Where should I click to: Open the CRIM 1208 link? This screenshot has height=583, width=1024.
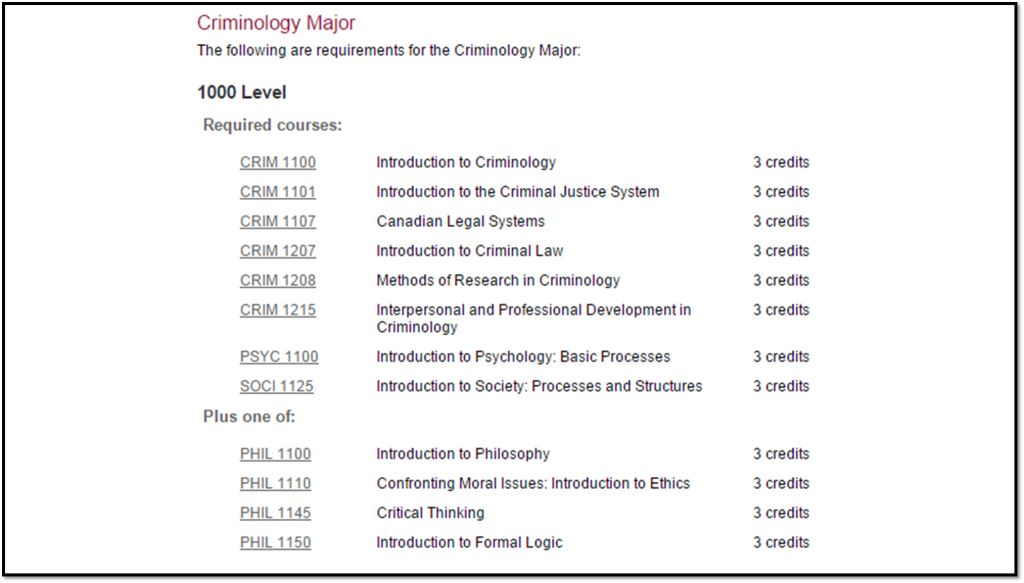[277, 281]
